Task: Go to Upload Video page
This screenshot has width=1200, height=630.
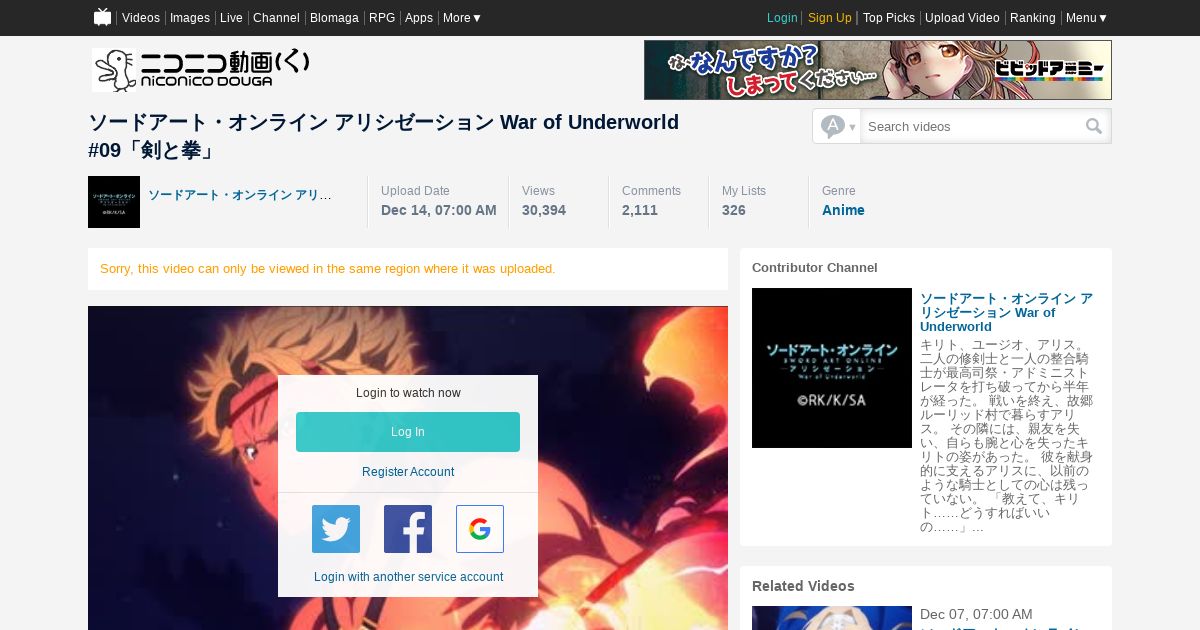Action: tap(962, 18)
